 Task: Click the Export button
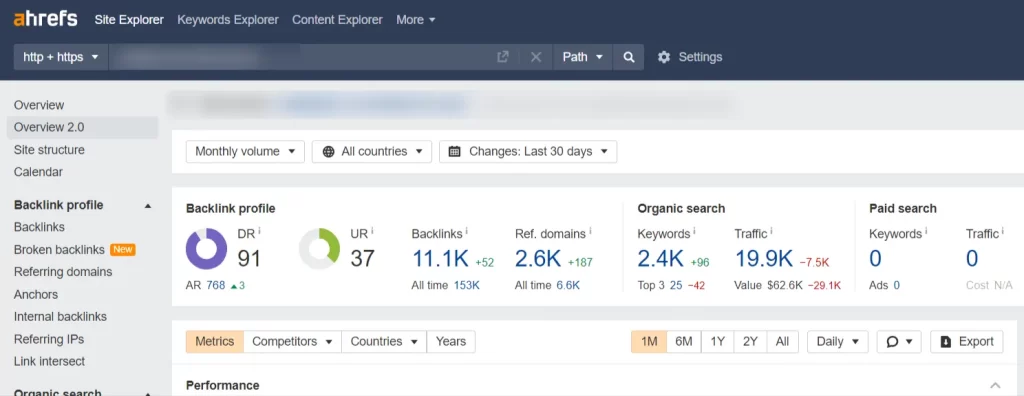967,342
